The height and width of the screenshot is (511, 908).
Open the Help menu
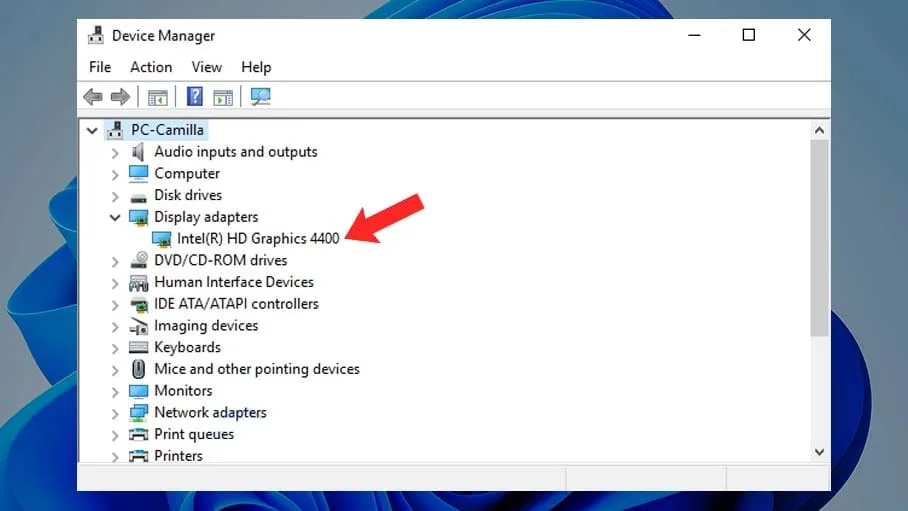coord(256,67)
